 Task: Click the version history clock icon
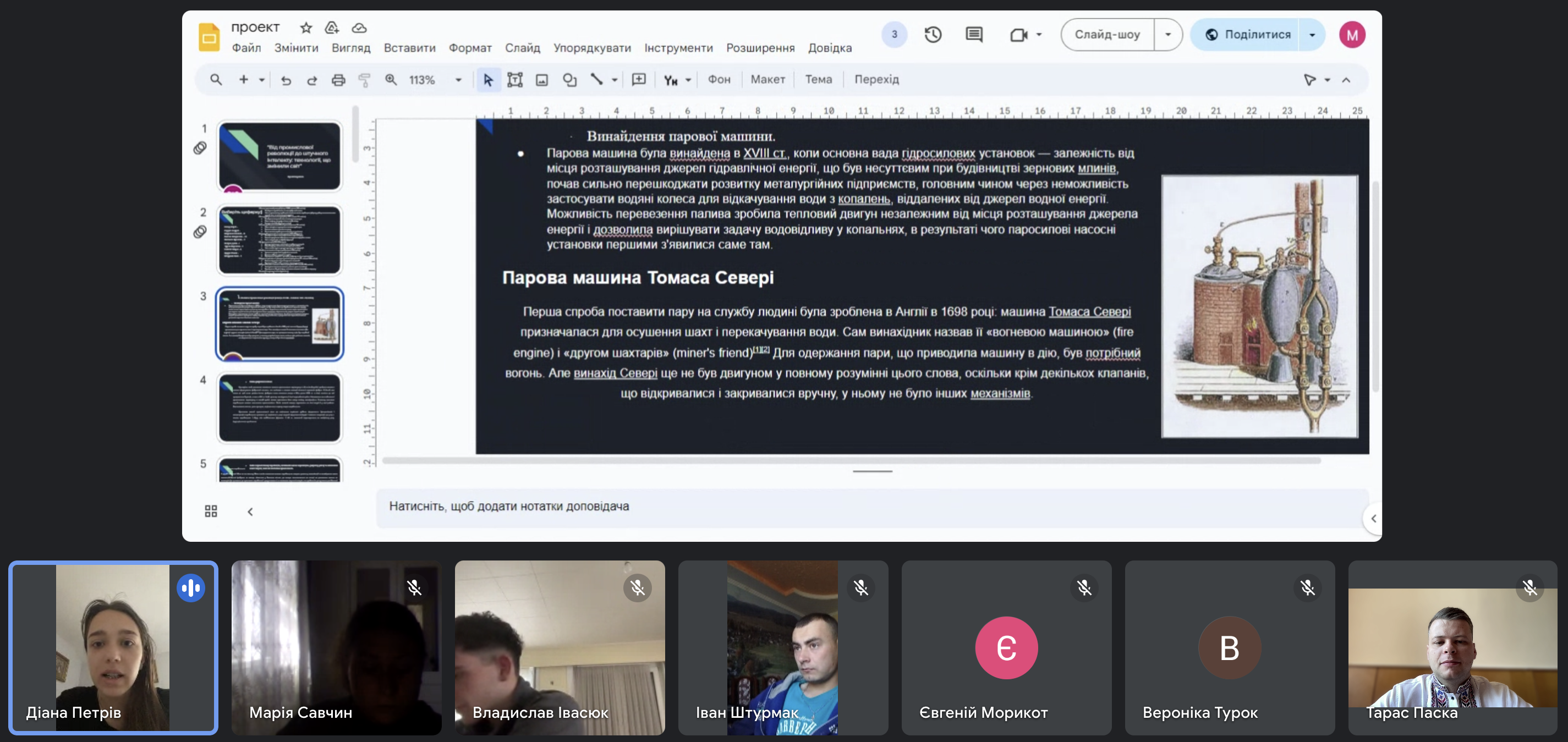click(x=933, y=35)
